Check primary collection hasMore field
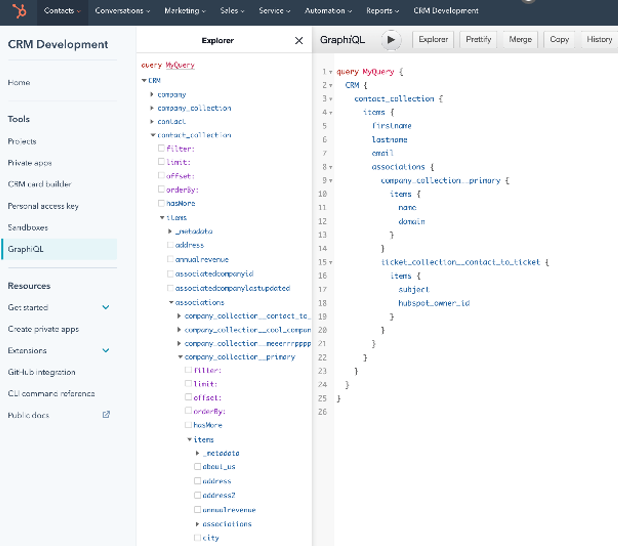Viewport: 618px width, 546px height. click(x=188, y=425)
